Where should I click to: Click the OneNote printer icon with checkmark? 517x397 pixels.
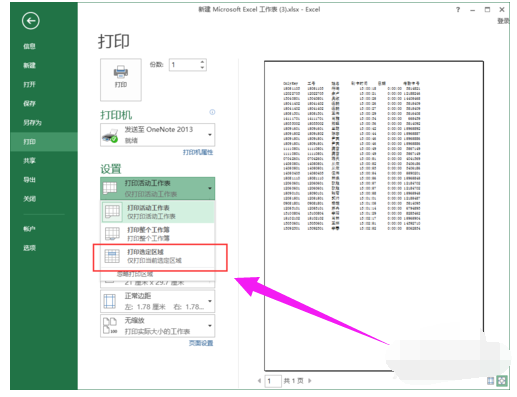point(110,136)
